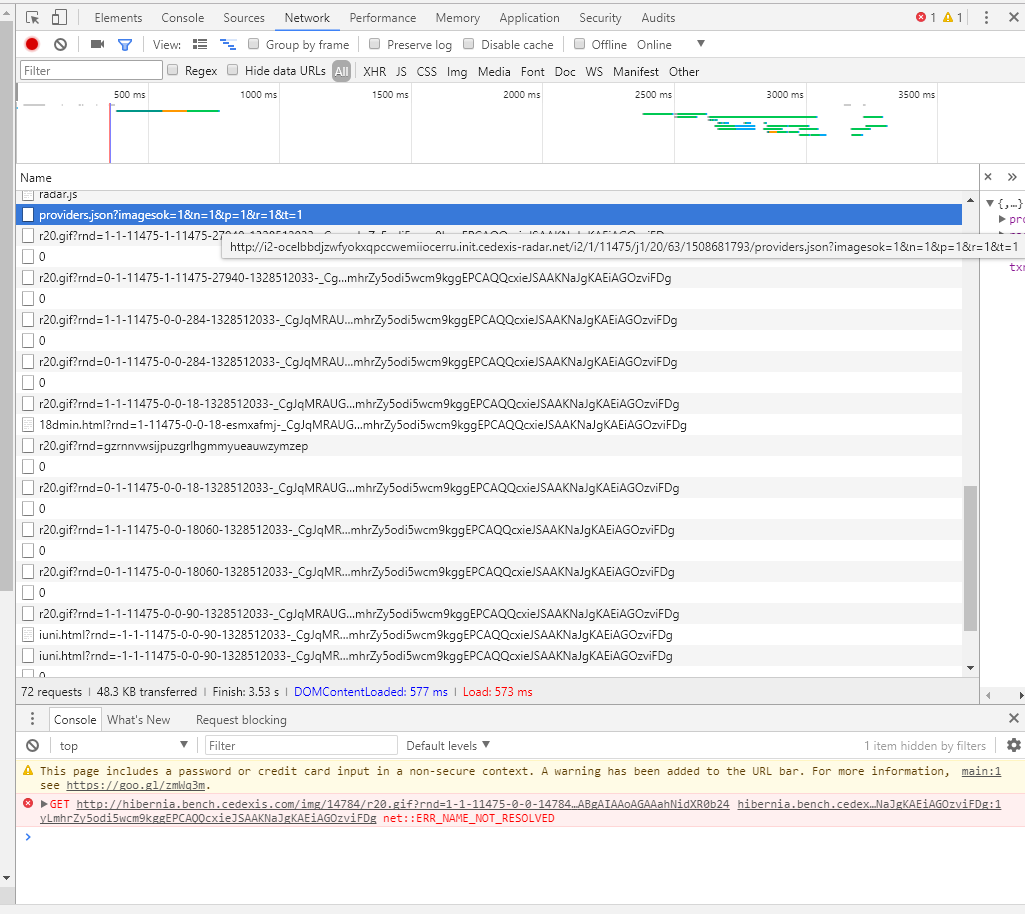Click the red error count indicator

(x=926, y=18)
